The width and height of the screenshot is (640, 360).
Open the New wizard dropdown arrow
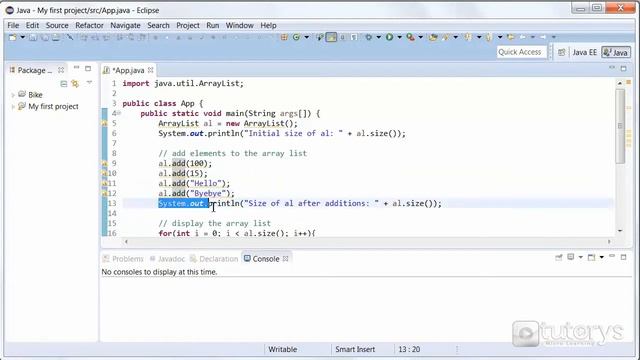(x=22, y=37)
